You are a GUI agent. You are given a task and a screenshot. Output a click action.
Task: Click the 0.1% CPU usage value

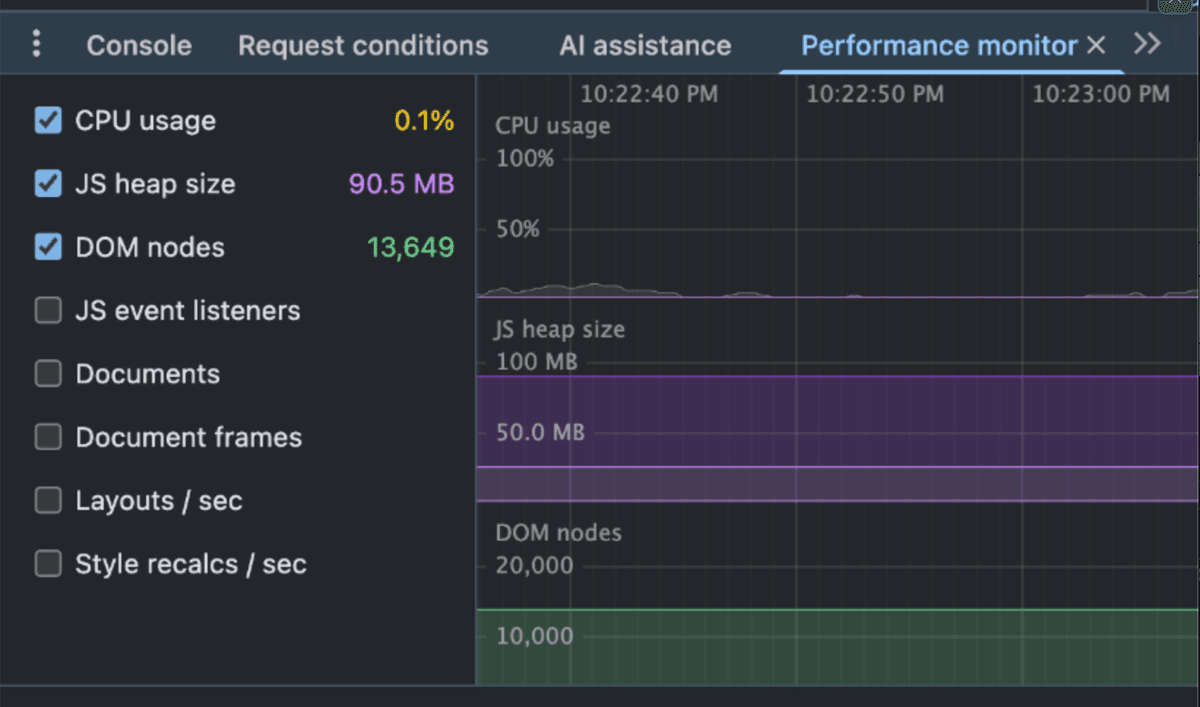(x=424, y=121)
